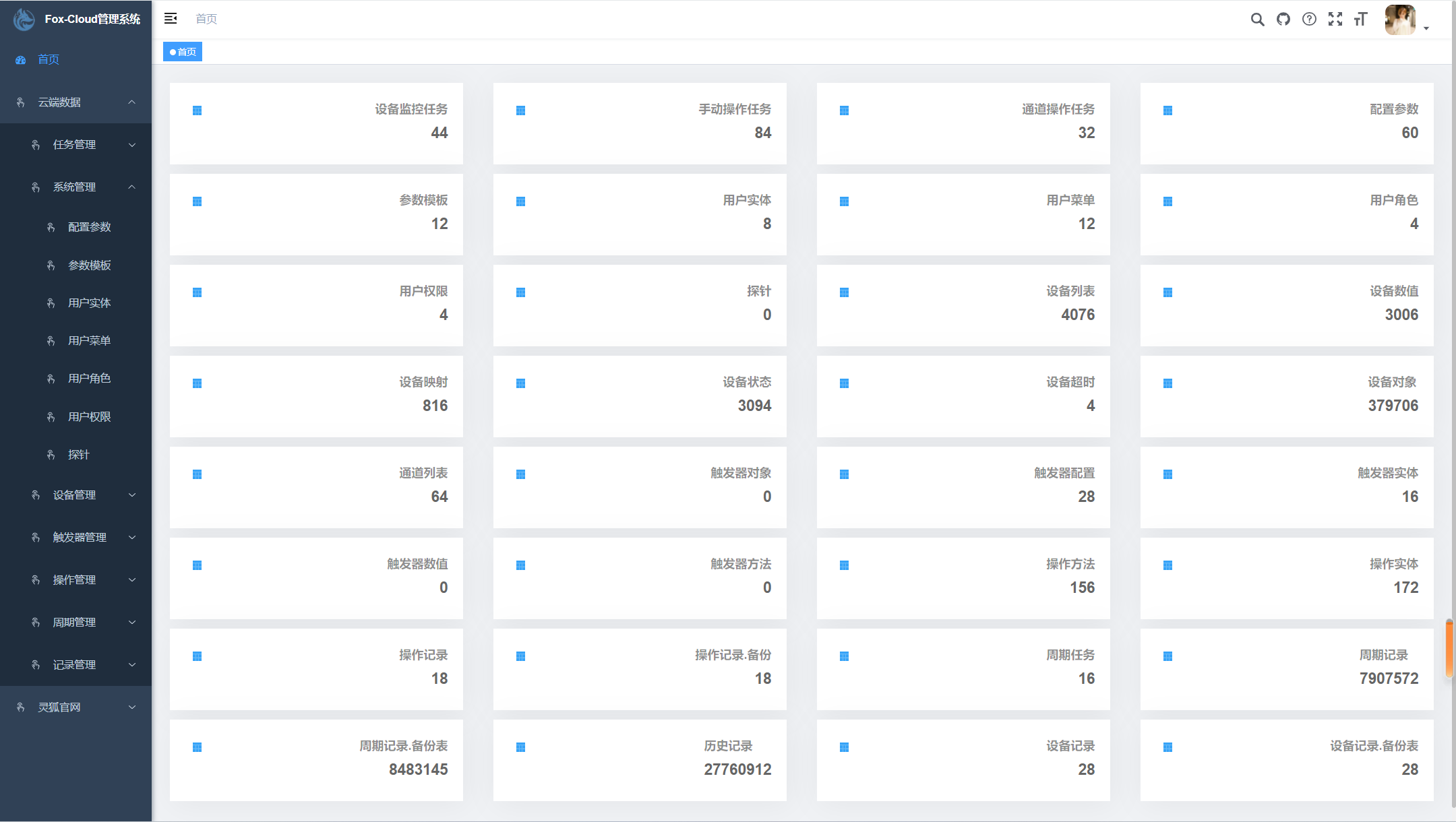
Task: Select the blue 首页 tag tab
Action: (x=183, y=52)
